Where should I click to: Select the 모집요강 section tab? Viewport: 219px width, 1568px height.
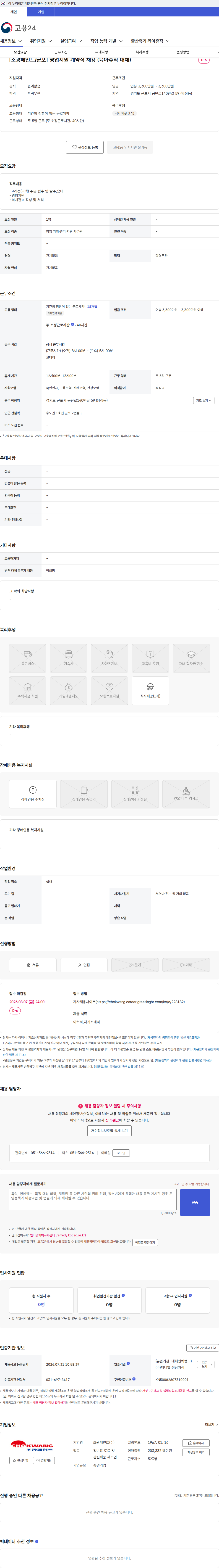(x=20, y=52)
